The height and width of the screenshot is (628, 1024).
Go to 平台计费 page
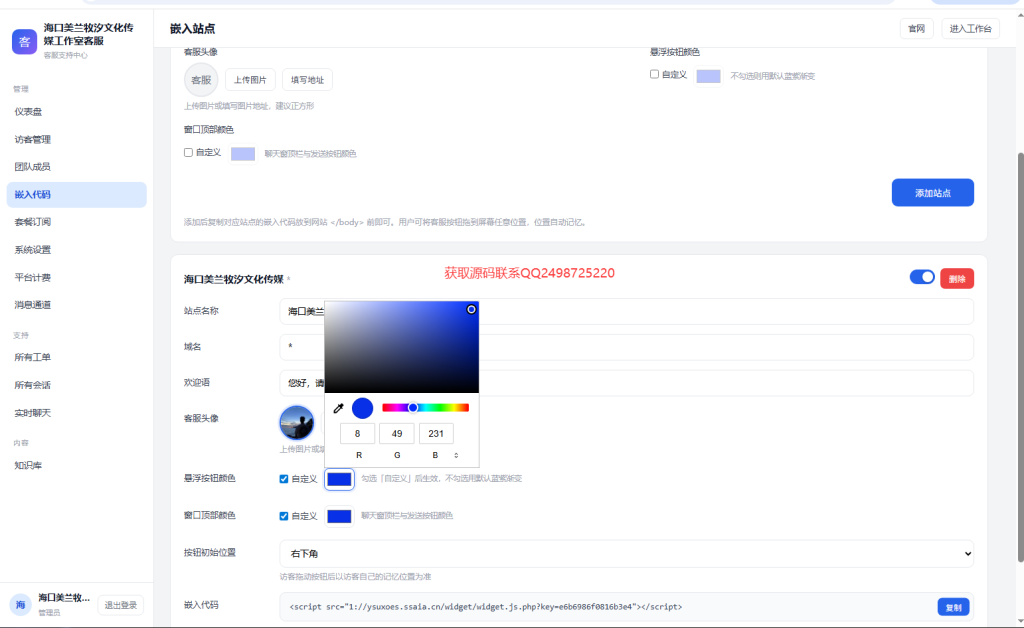point(76,277)
